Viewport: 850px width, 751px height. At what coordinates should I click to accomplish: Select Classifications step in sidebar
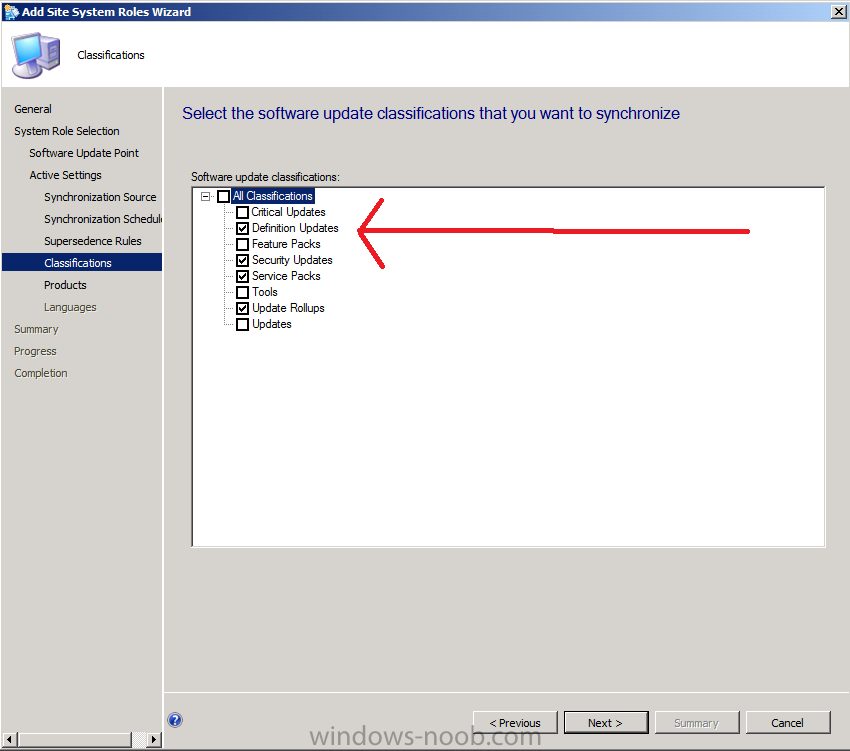82,262
